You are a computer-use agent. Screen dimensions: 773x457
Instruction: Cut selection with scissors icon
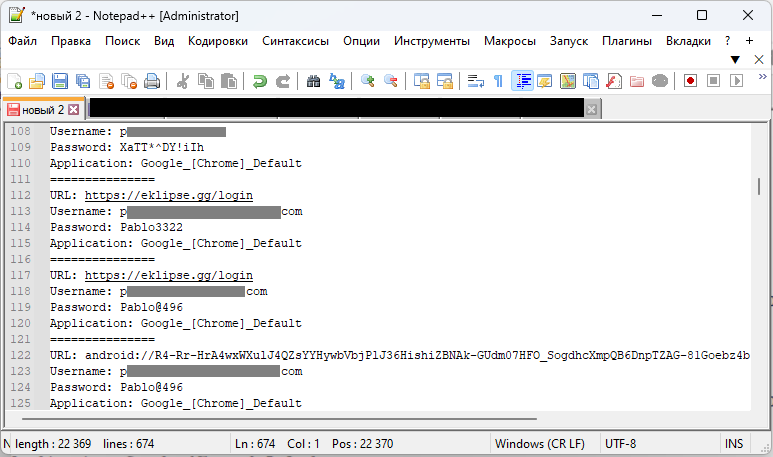[x=183, y=81]
